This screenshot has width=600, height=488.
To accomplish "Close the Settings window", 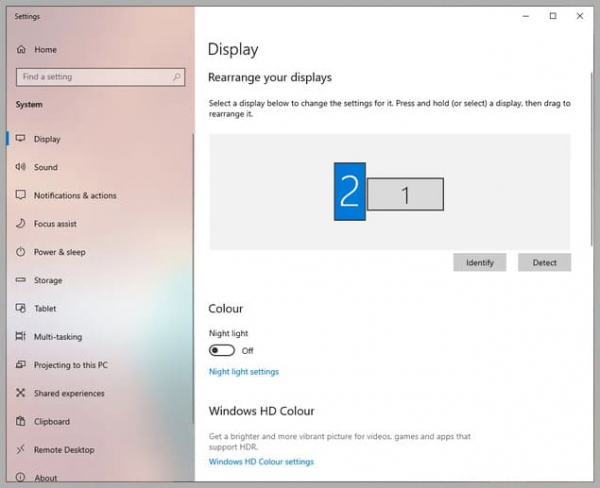I will click(580, 16).
